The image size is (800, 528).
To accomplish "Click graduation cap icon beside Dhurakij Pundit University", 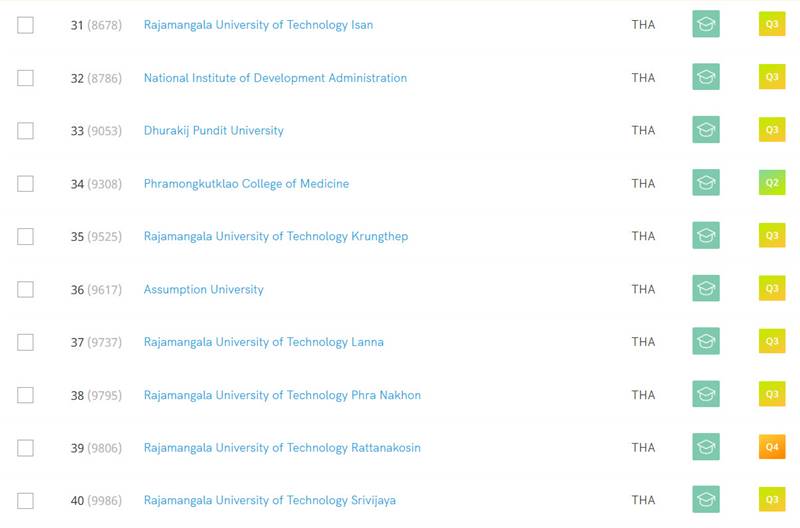I will click(706, 130).
